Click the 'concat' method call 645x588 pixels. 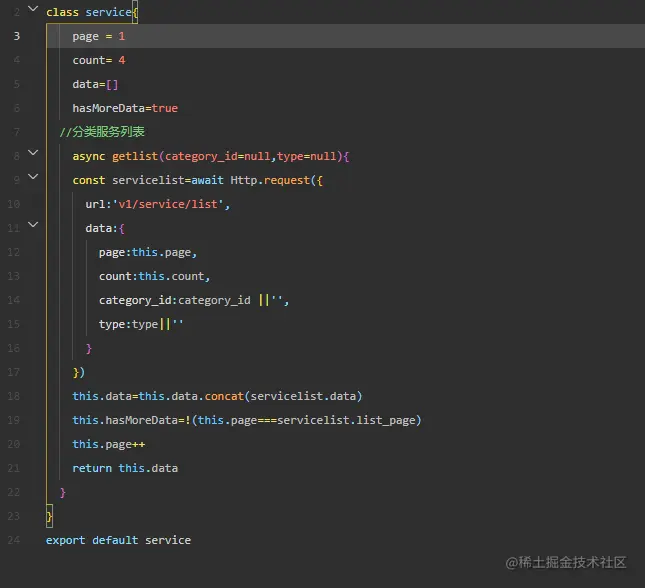[224, 396]
